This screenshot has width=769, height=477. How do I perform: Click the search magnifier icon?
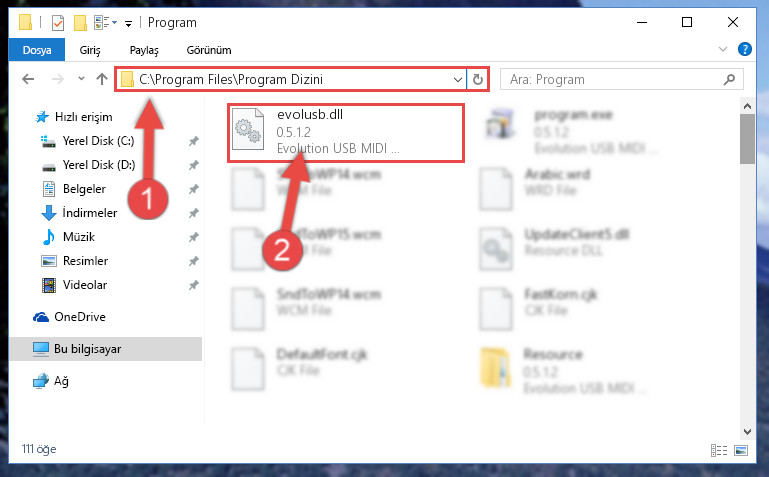click(729, 79)
